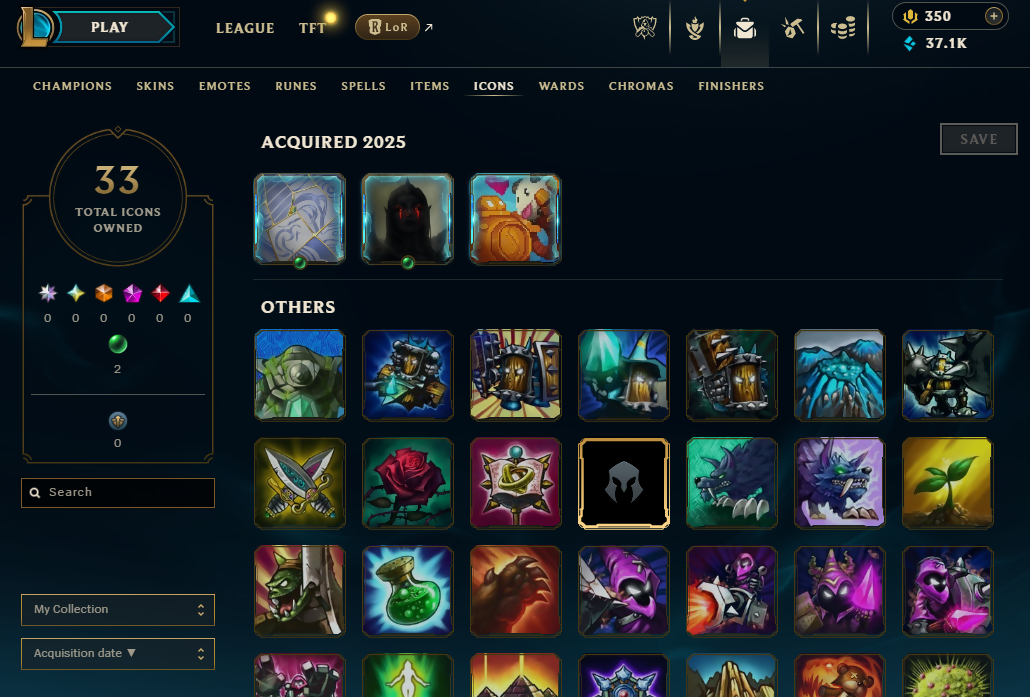Pick the Poro with coin icon

point(516,219)
